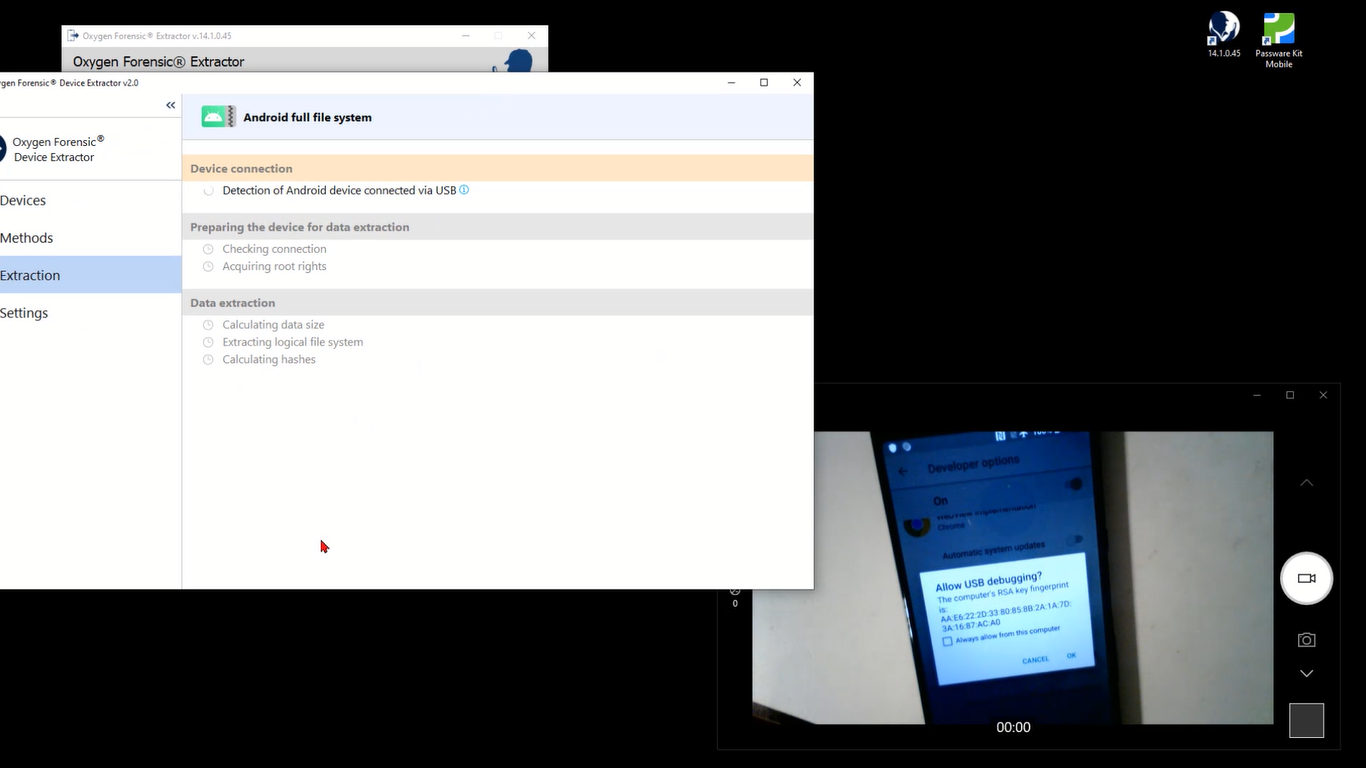The width and height of the screenshot is (1366, 768).
Task: Select the Extraction item in the sidebar
Action: click(90, 275)
